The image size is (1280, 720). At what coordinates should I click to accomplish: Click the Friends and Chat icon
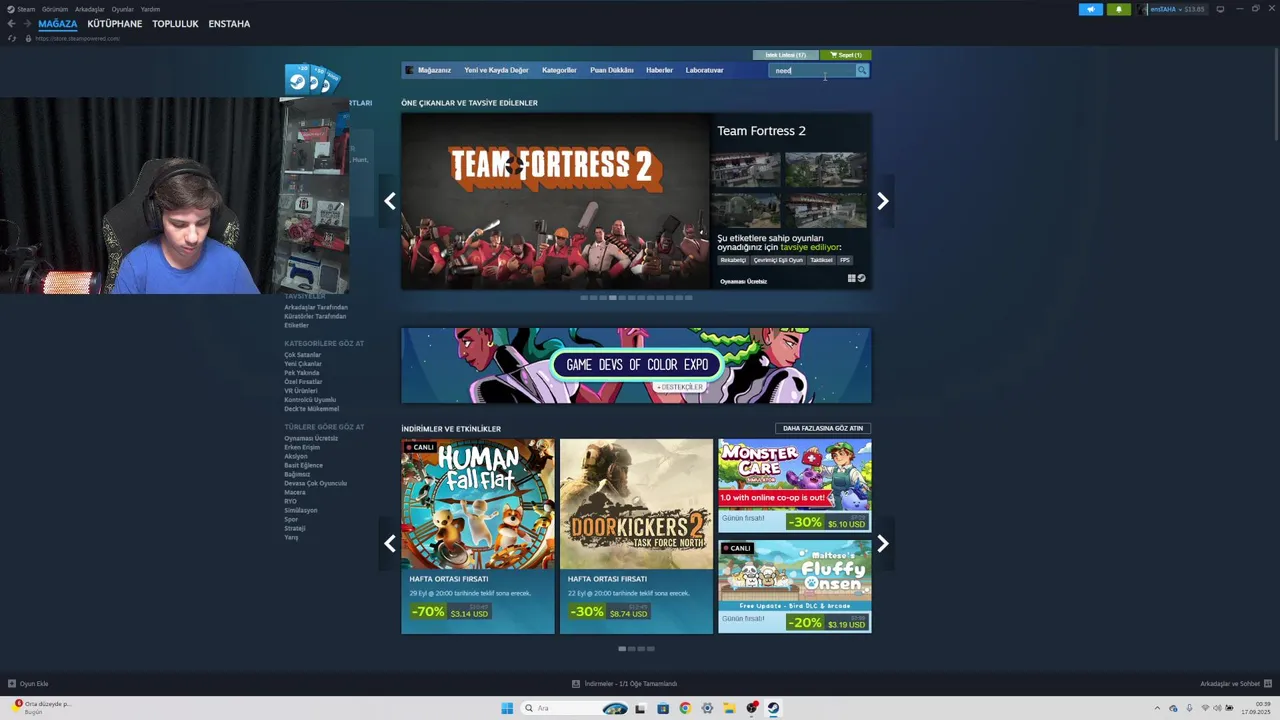(1268, 684)
